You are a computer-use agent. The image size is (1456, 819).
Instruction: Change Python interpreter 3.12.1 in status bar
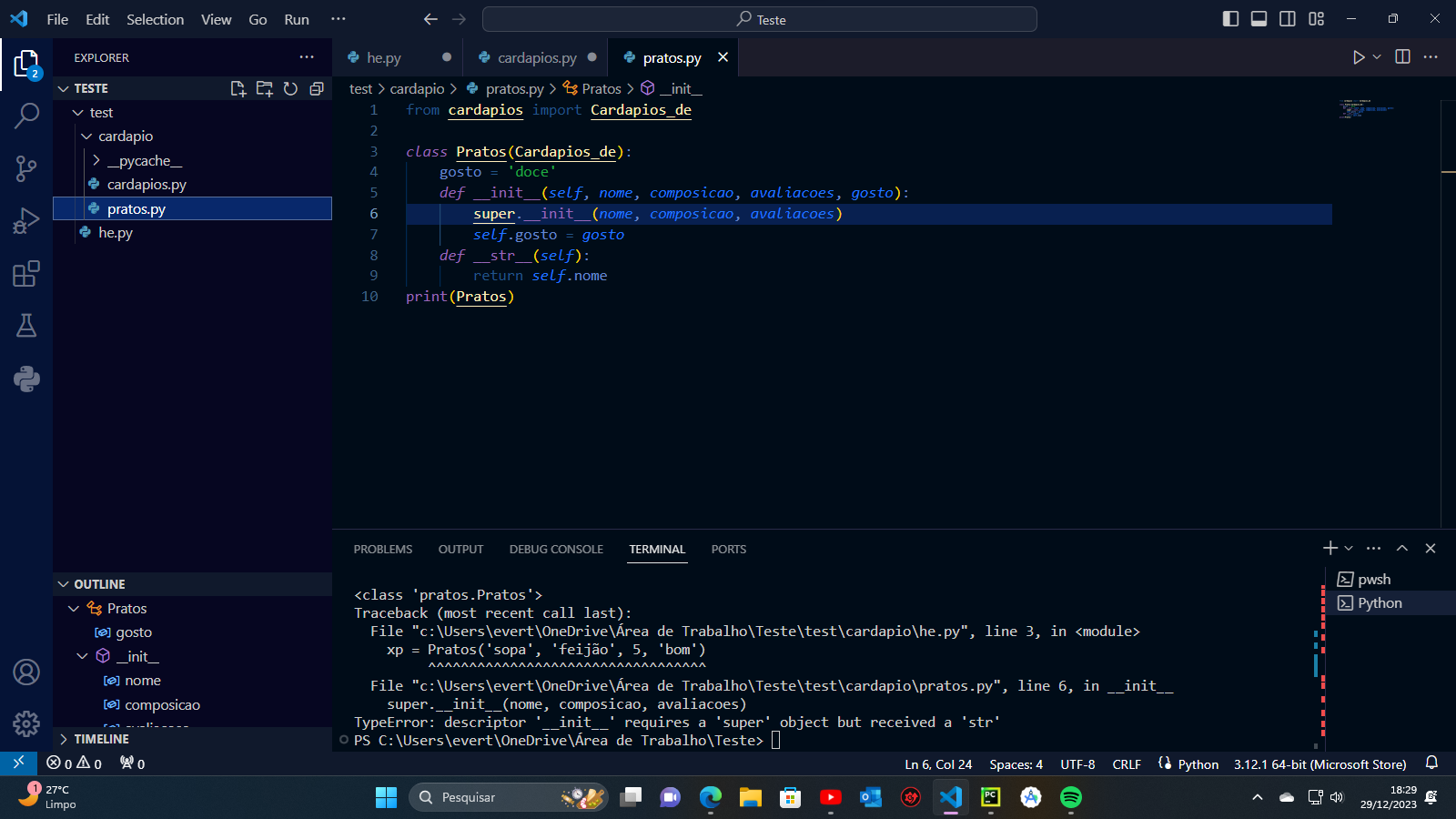pos(1319,764)
